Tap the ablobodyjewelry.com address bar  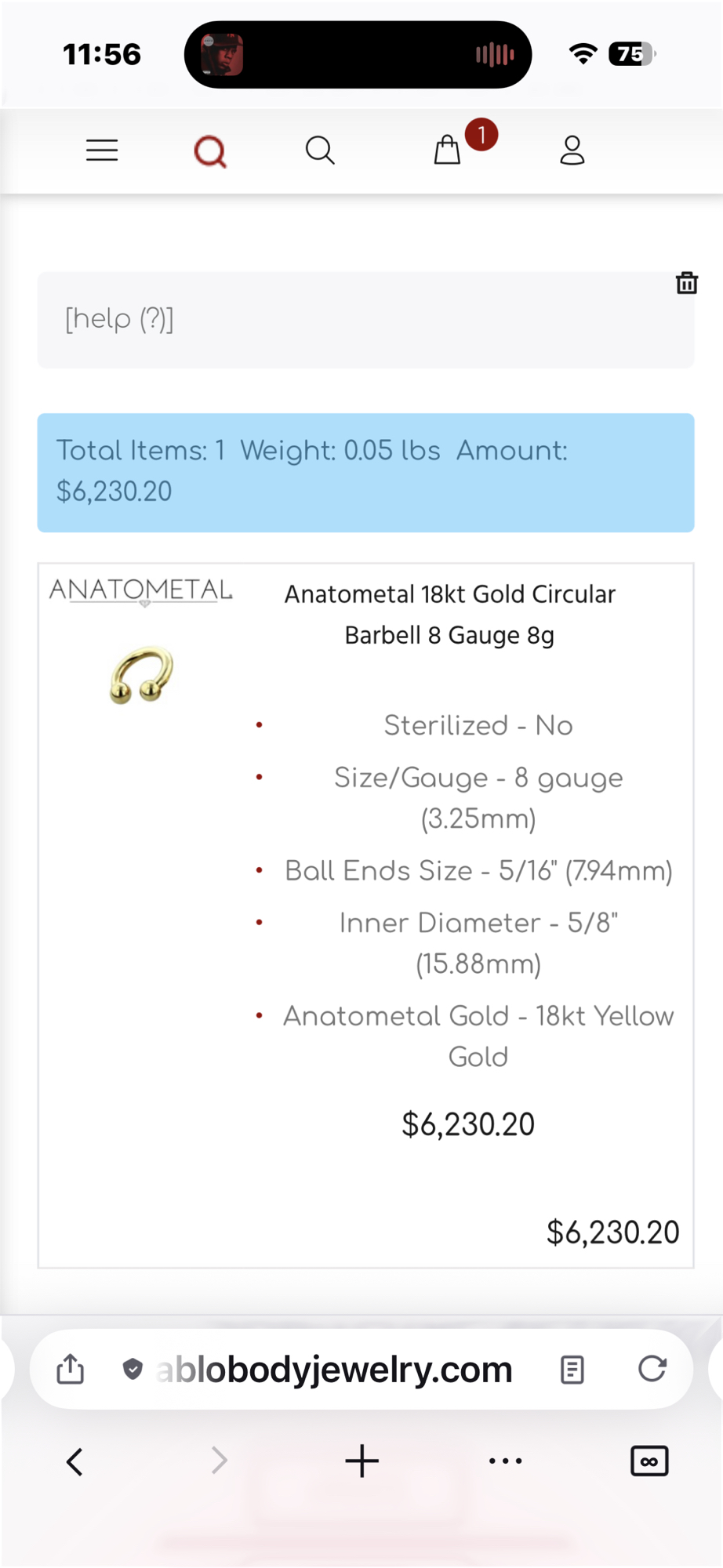[x=334, y=1370]
